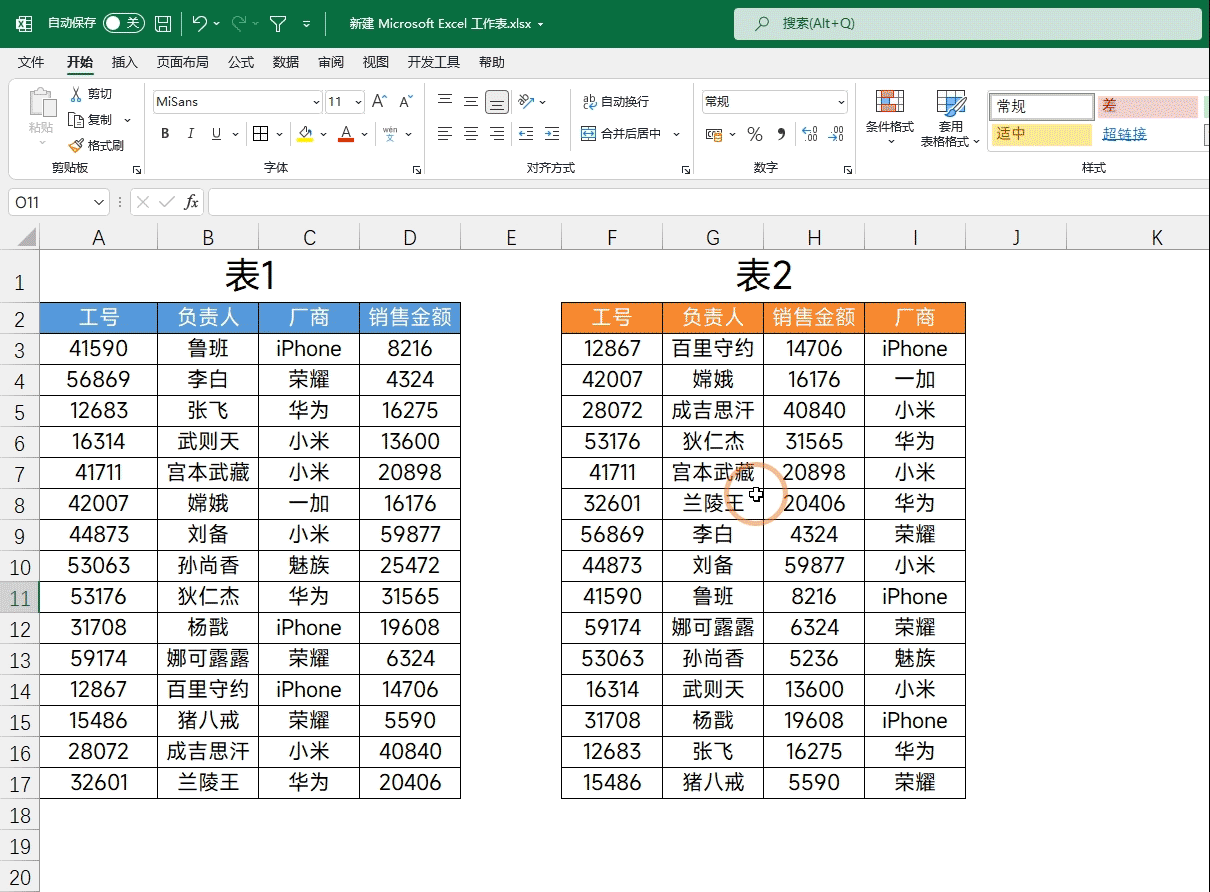Click the 搜索 search box

tap(967, 22)
